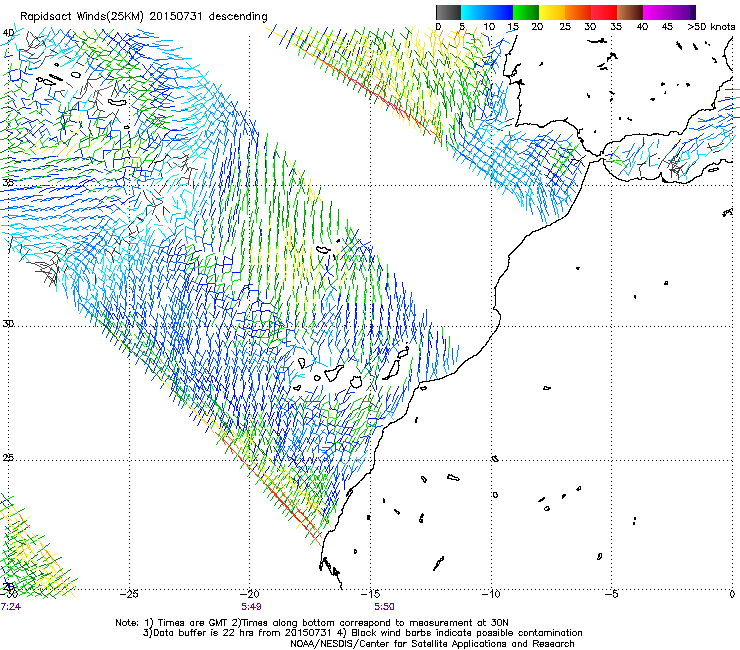The height and width of the screenshot is (650, 740).
Task: Click the '30' legend scale label under the color bar
Action: tap(590, 27)
